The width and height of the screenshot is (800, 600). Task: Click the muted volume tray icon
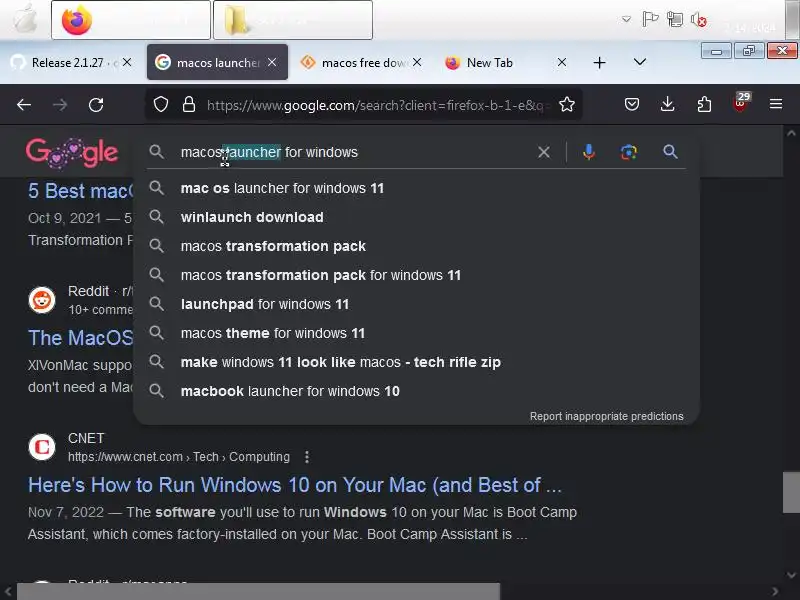point(698,19)
